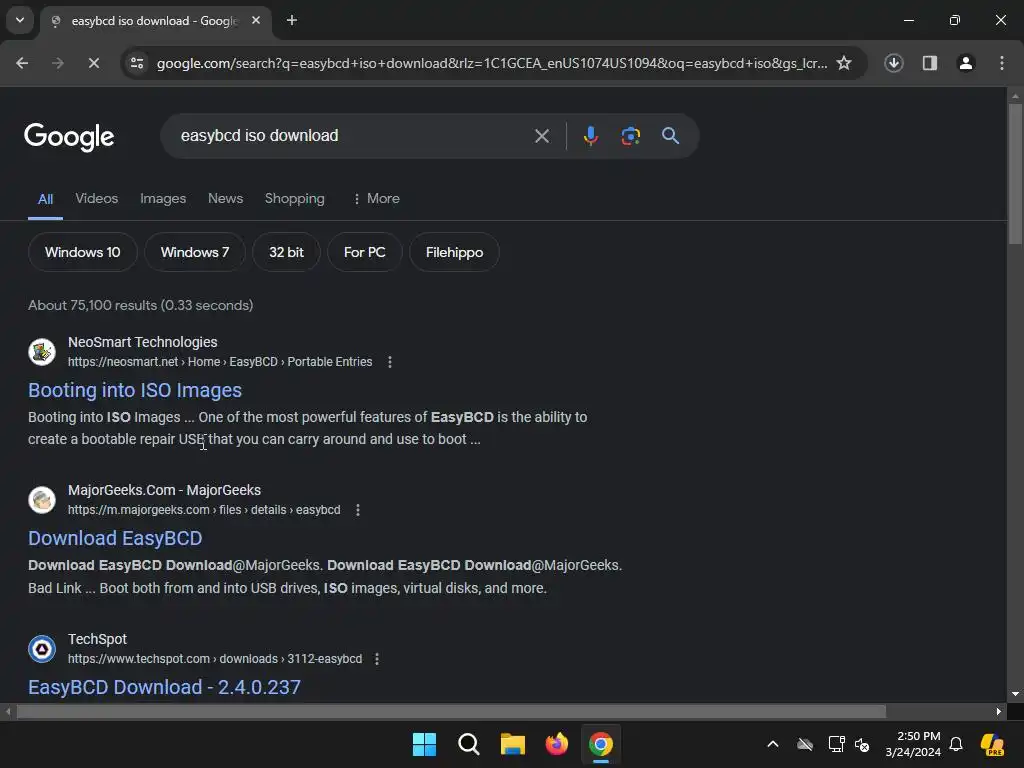Viewport: 1024px width, 768px height.
Task: Switch to the News tab
Action: (225, 199)
